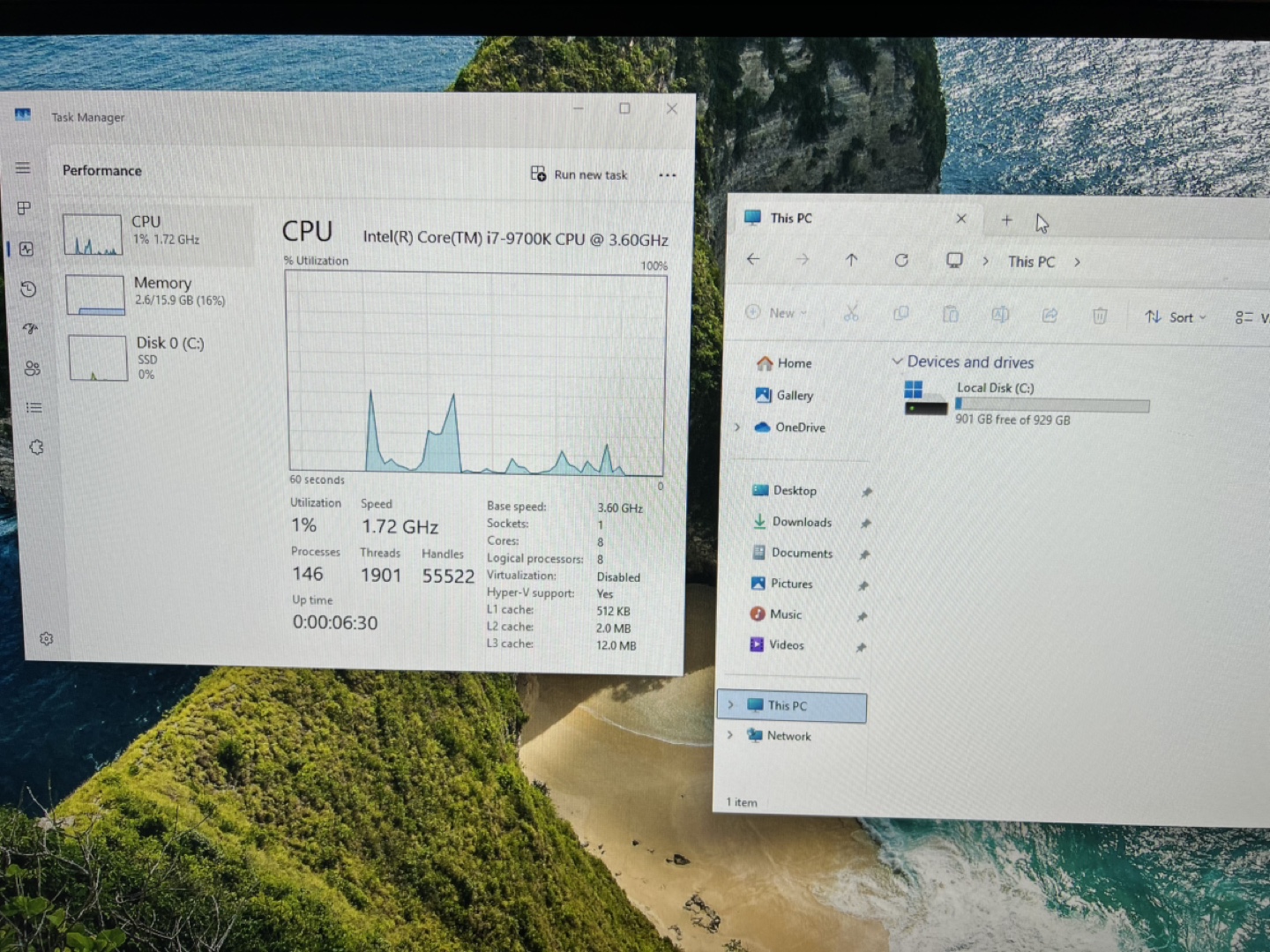Go up one folder level arrow
Image resolution: width=1270 pixels, height=952 pixels.
[x=851, y=260]
